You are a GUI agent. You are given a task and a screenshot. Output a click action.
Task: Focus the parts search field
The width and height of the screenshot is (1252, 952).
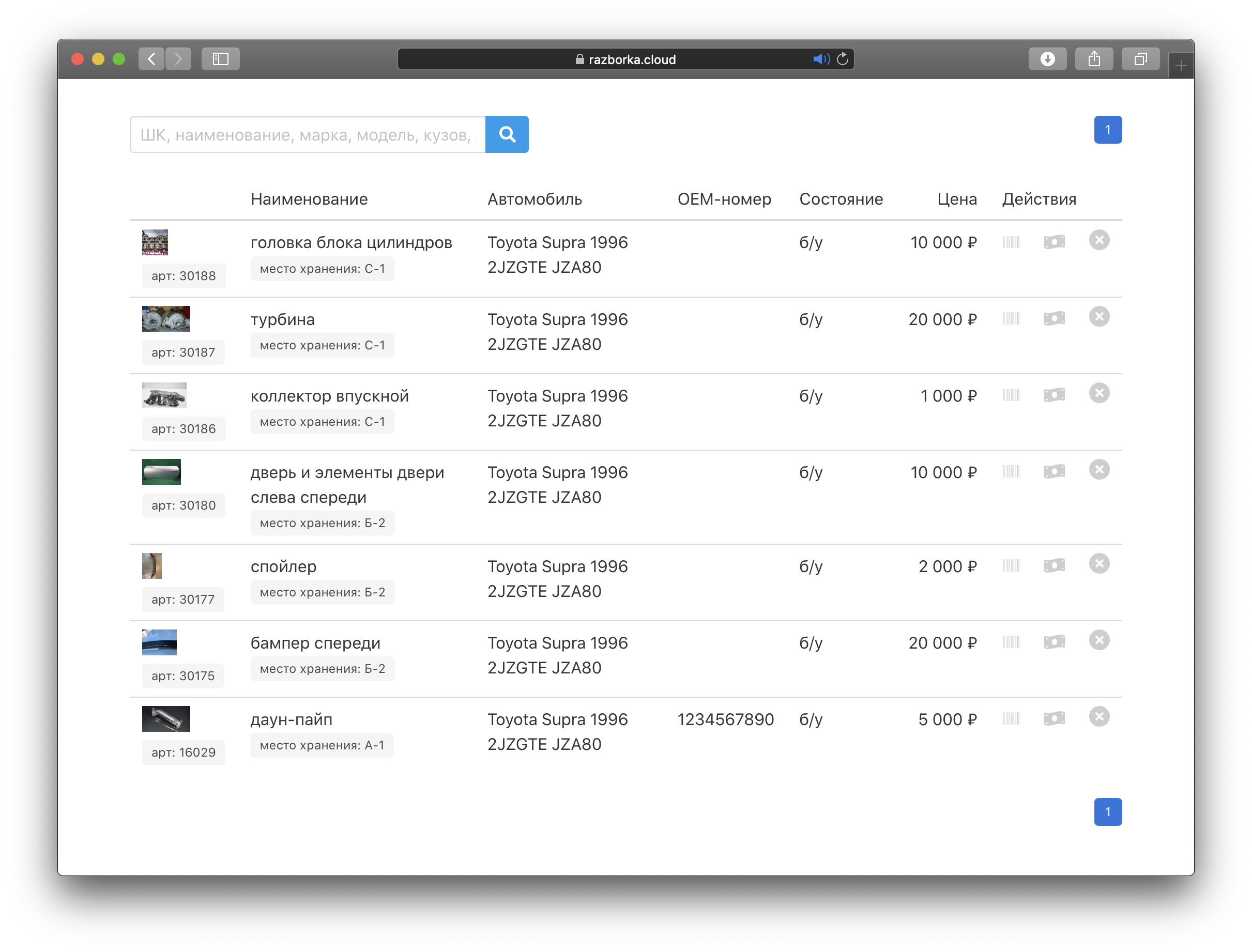tap(307, 135)
